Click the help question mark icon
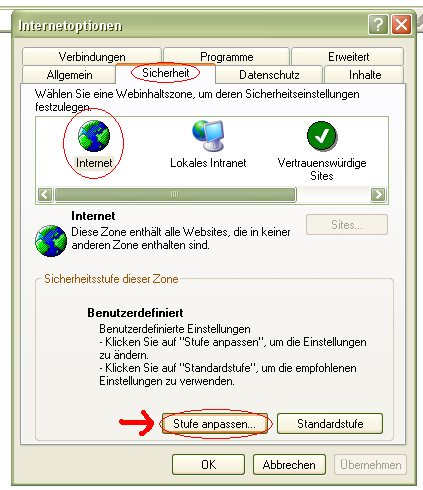This screenshot has height=490, width=423. coord(378,24)
